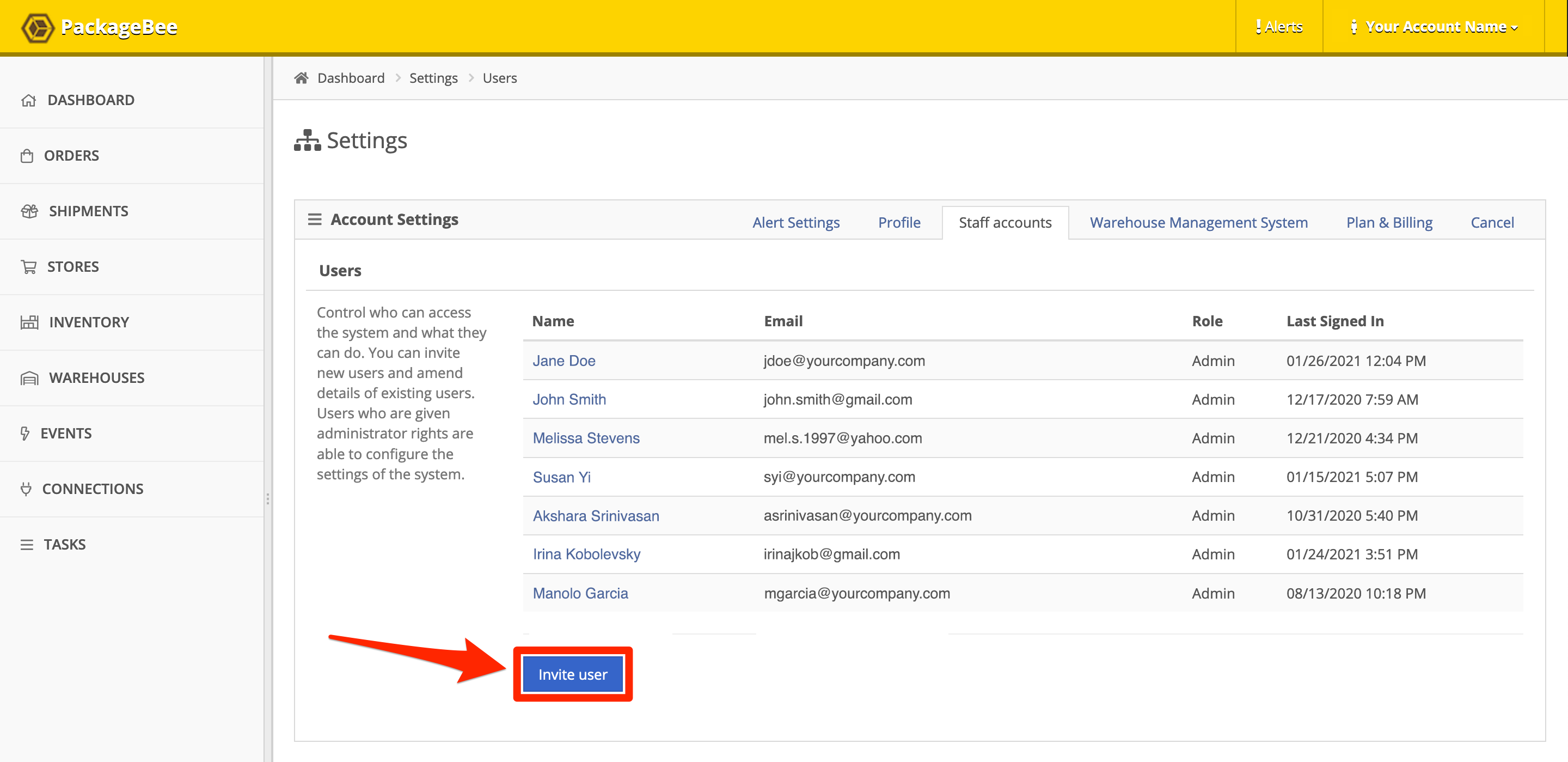Open the Plan & Billing tab
Viewport: 1568px width, 762px height.
click(1389, 222)
